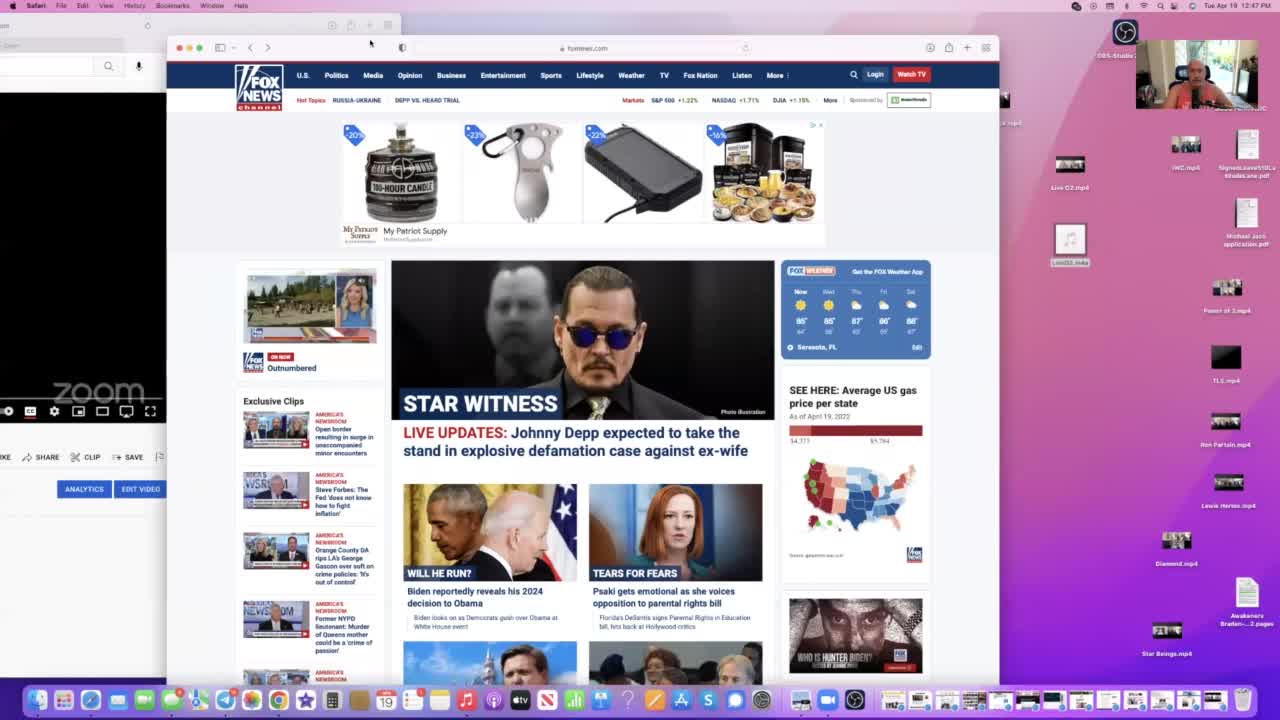The image size is (1280, 720).
Task: Open the History menu
Action: 134,6
